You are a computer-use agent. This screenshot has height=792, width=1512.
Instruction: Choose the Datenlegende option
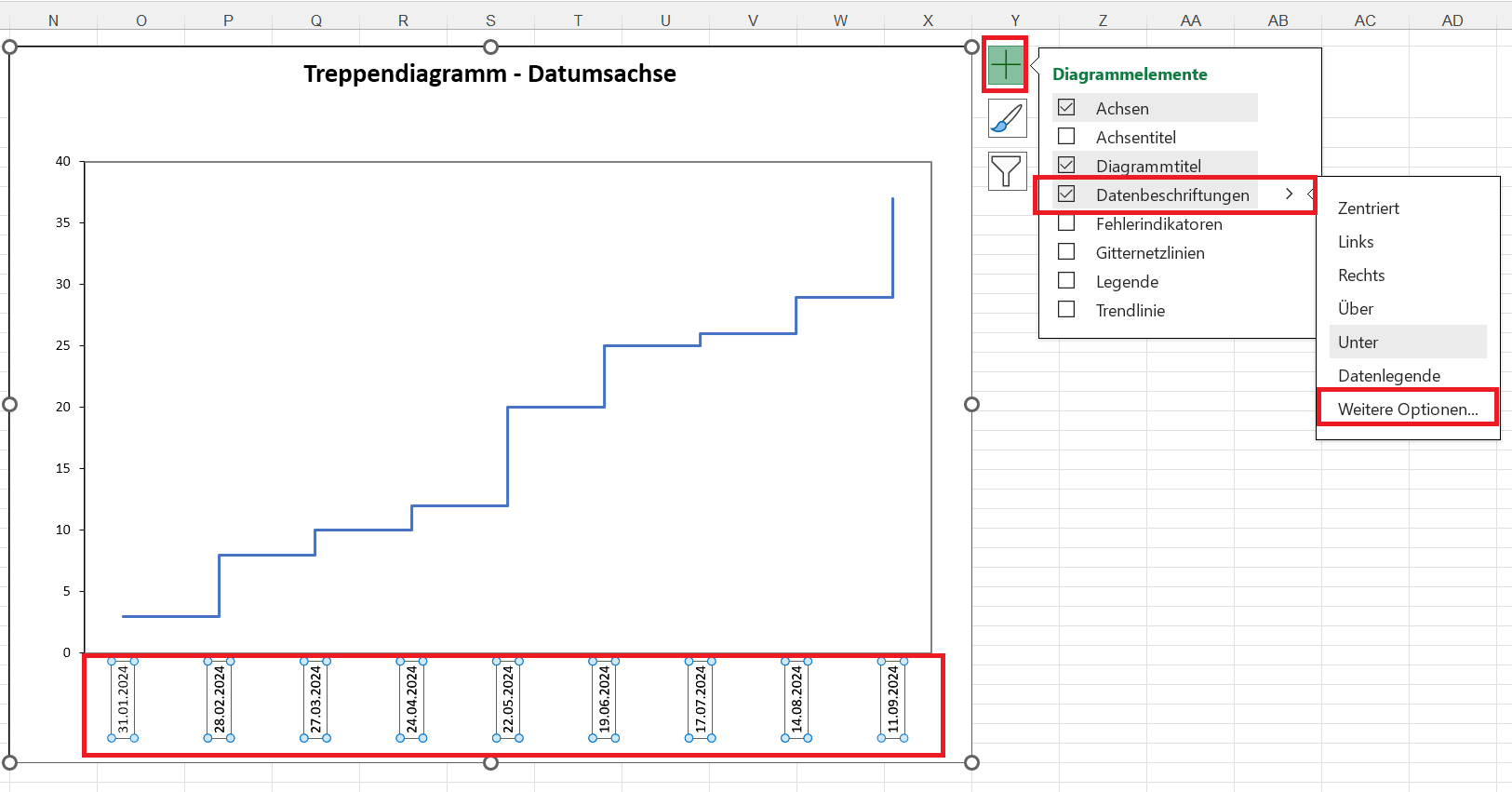pos(1388,376)
